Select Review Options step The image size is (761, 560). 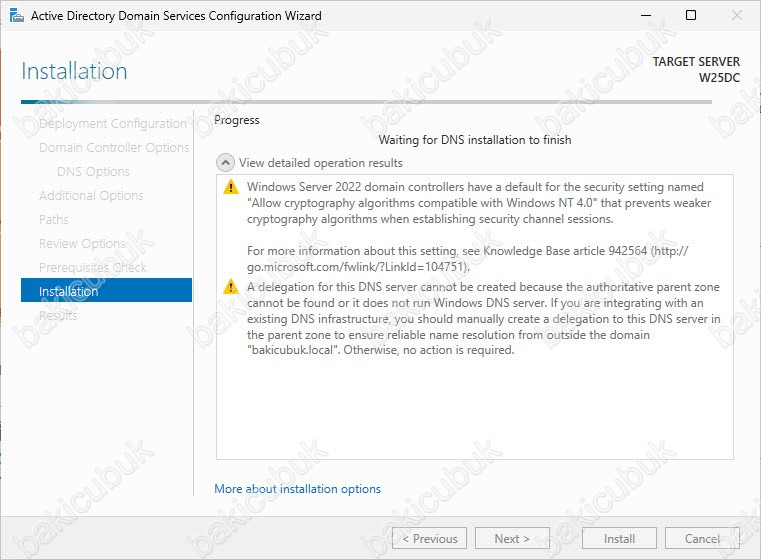pos(82,243)
